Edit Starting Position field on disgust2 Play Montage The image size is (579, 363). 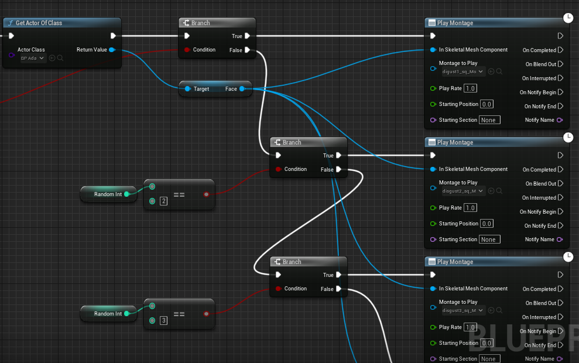[x=487, y=223]
